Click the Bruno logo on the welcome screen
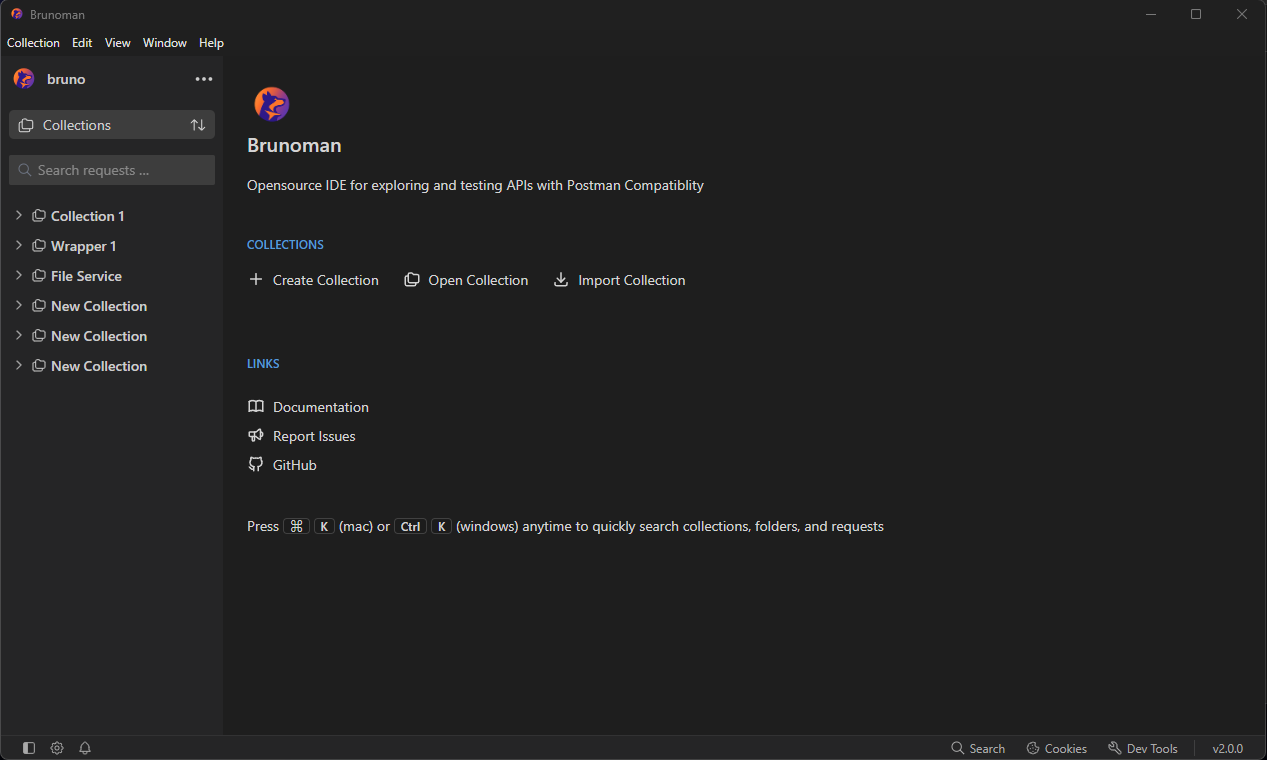Image resolution: width=1267 pixels, height=760 pixels. (x=271, y=103)
